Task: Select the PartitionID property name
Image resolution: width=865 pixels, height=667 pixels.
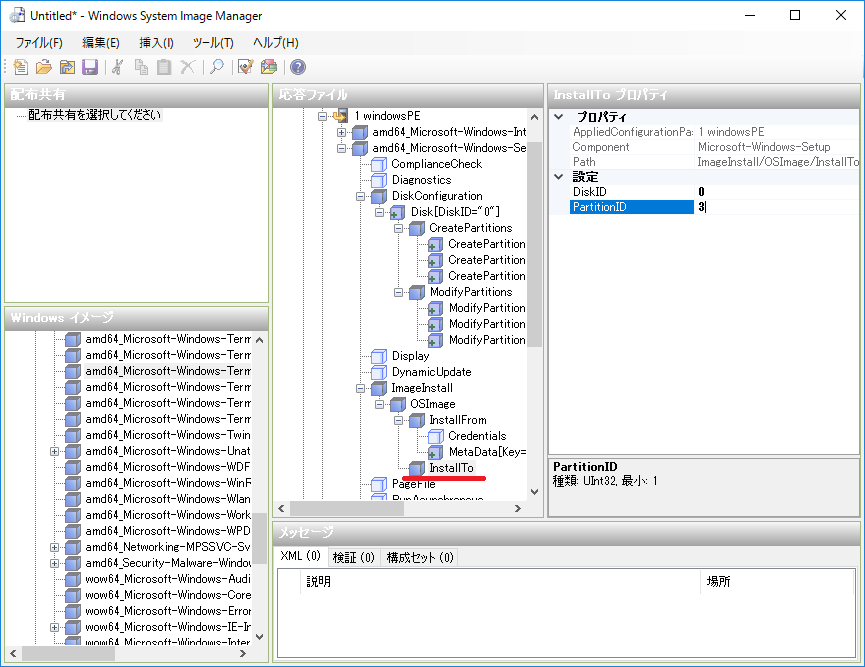Action: 632,207
